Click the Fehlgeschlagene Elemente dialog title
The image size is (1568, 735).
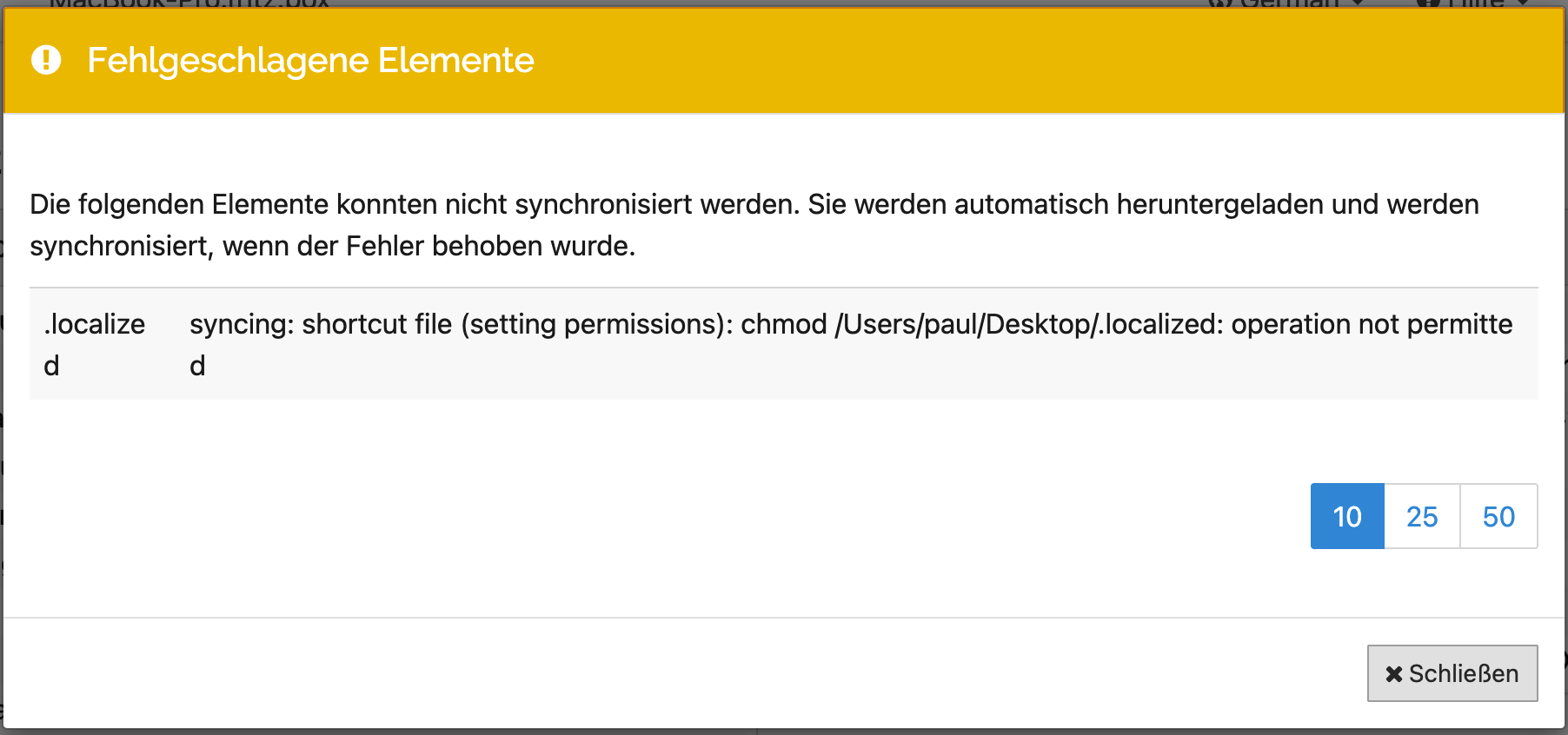click(x=310, y=60)
